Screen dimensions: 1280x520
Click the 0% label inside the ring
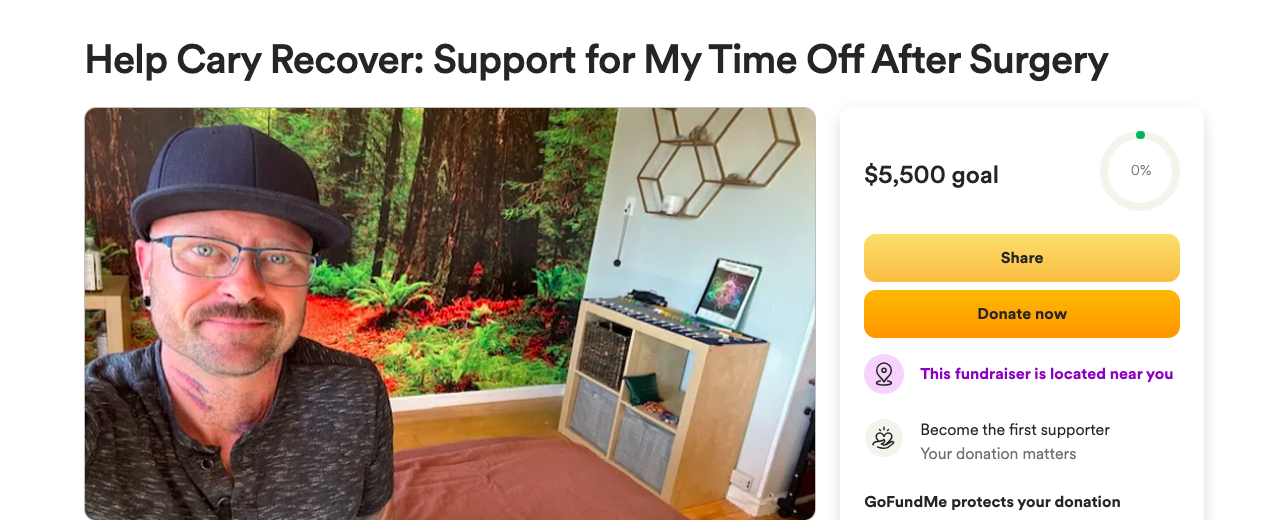[x=1140, y=171]
